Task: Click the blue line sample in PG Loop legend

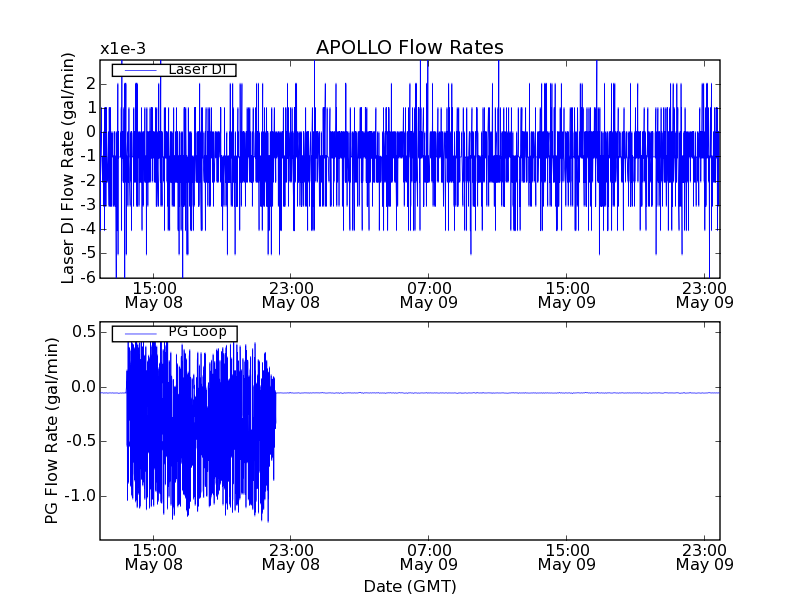Action: [x=138, y=333]
